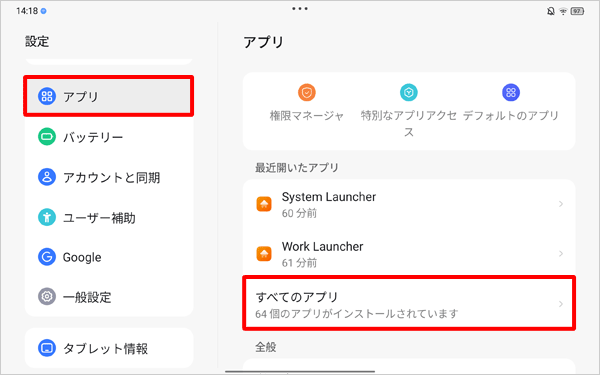Open 権限マネージャ label
600x375 pixels.
pyautogui.click(x=307, y=115)
